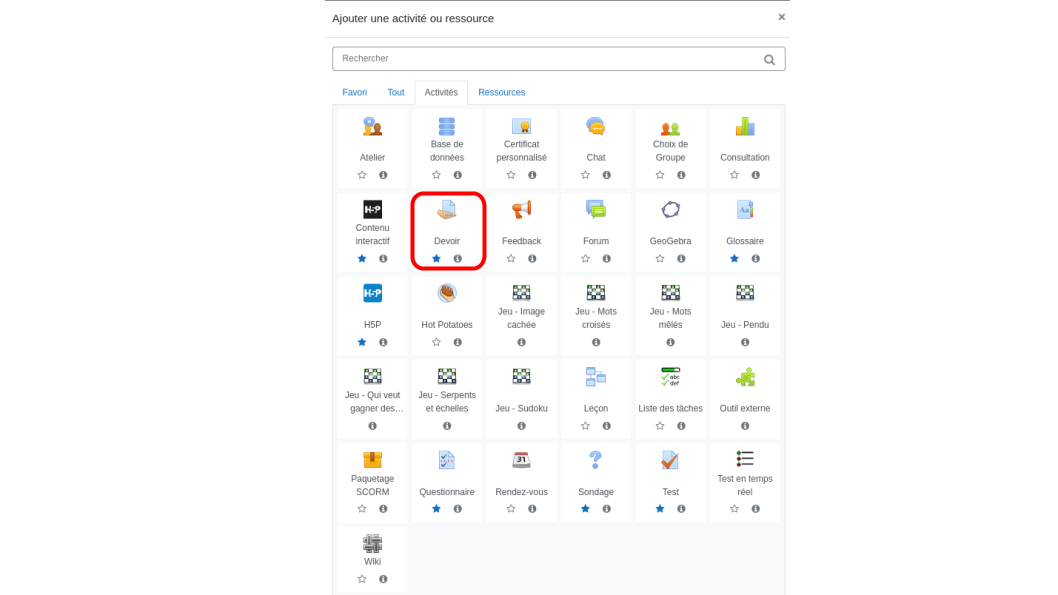
Task: Show info for GeoGebra
Action: pos(681,258)
